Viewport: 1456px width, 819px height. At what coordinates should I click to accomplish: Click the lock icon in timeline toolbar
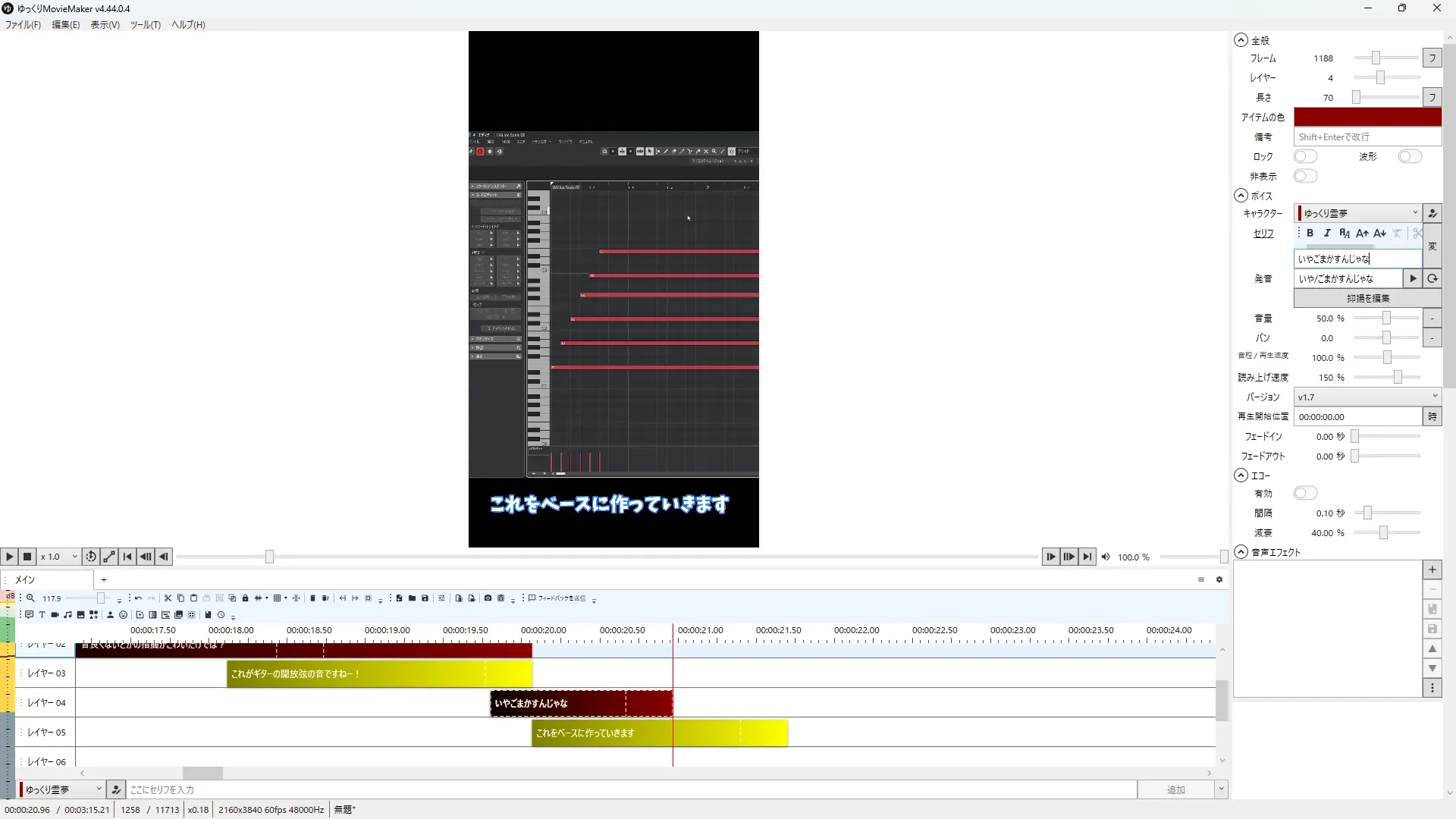point(245,598)
